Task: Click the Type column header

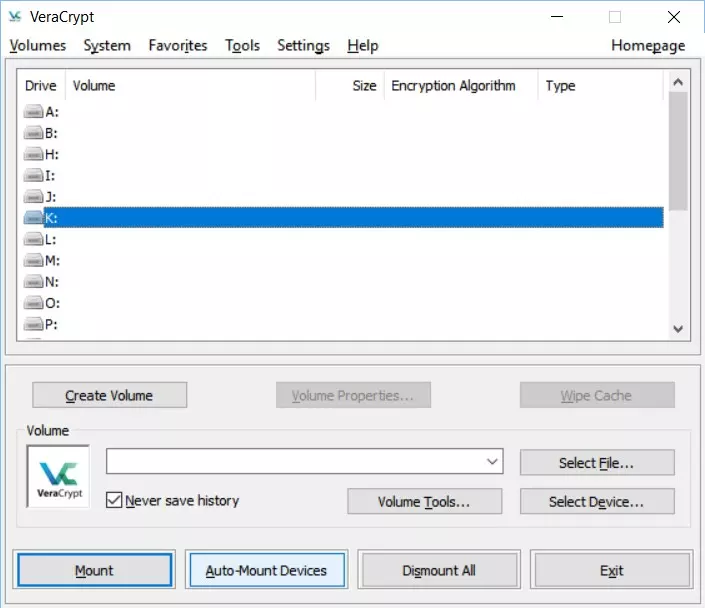Action: click(600, 85)
